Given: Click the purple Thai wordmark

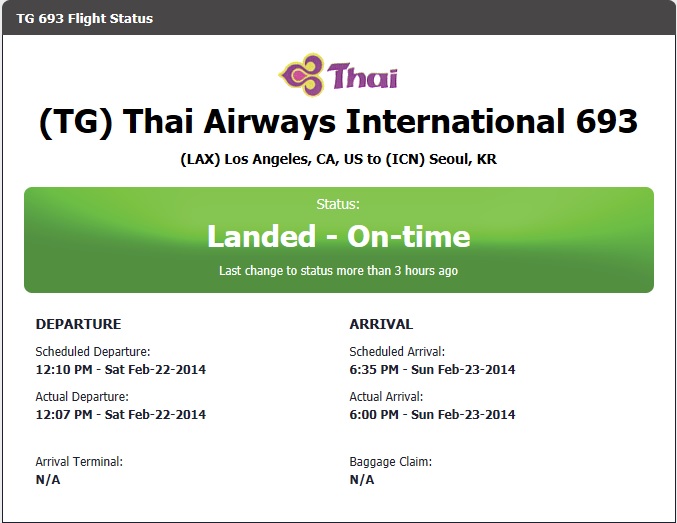Looking at the screenshot, I should pos(362,76).
